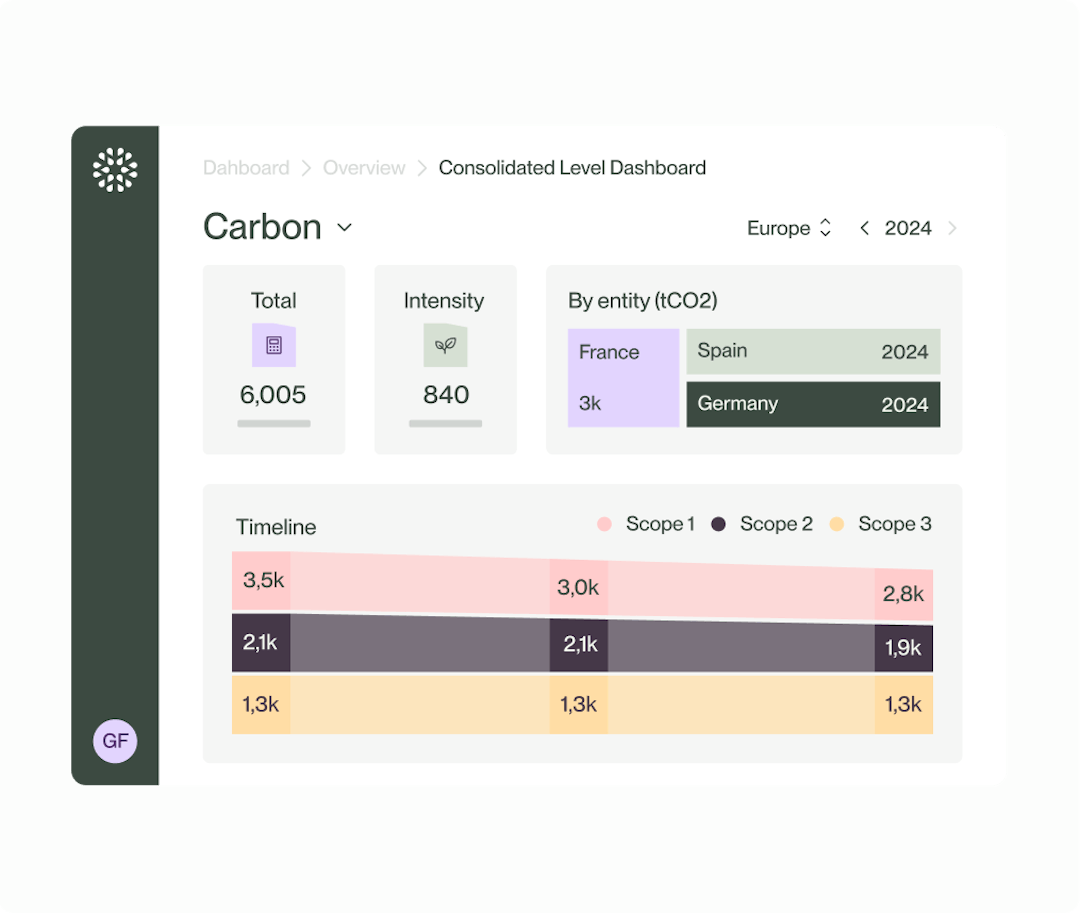The height and width of the screenshot is (913, 1080).
Task: Click the pink Scope 1 legend dot
Action: [605, 523]
